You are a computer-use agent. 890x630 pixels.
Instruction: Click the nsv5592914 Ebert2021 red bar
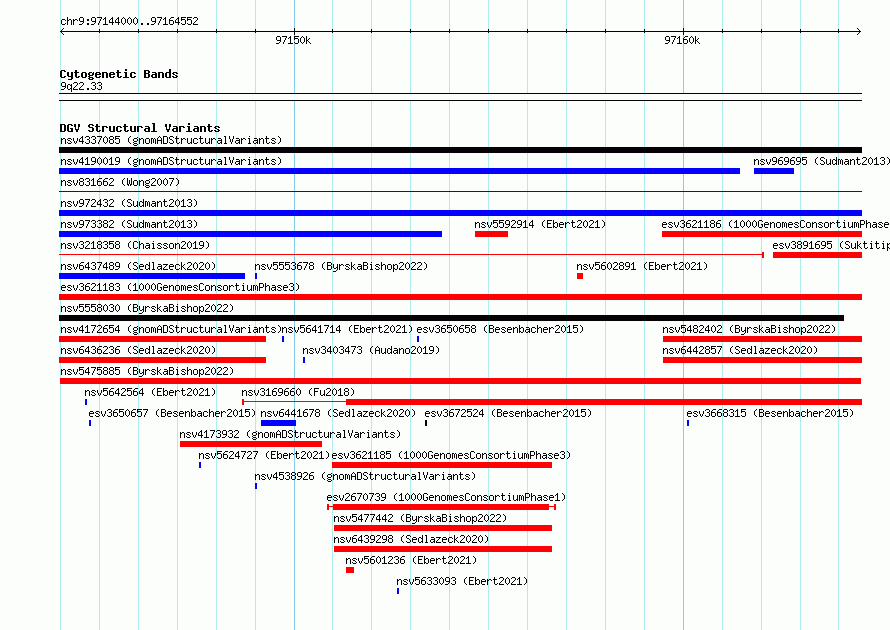coord(492,234)
